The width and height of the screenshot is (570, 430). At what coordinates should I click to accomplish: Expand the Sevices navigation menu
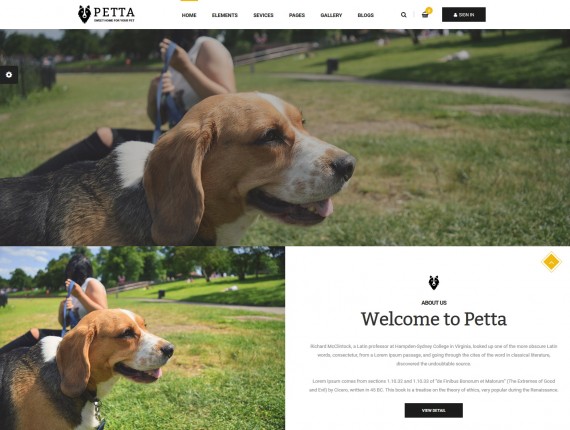(263, 15)
